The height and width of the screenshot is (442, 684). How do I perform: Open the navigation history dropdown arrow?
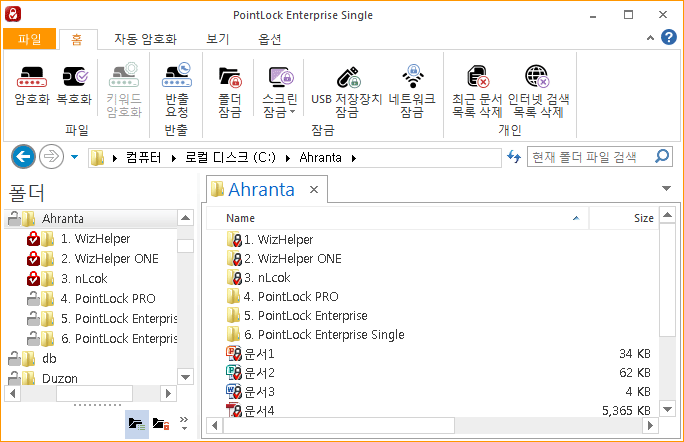tap(75, 157)
